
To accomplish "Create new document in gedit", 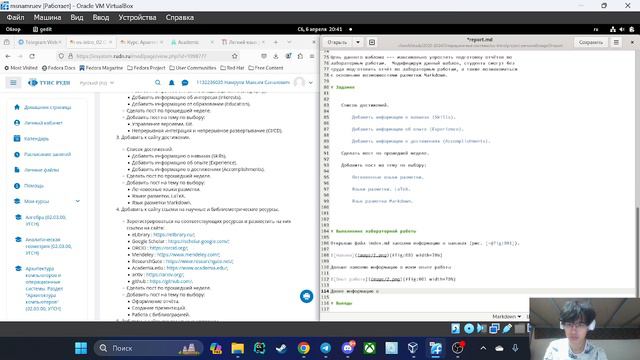I will [372, 42].
